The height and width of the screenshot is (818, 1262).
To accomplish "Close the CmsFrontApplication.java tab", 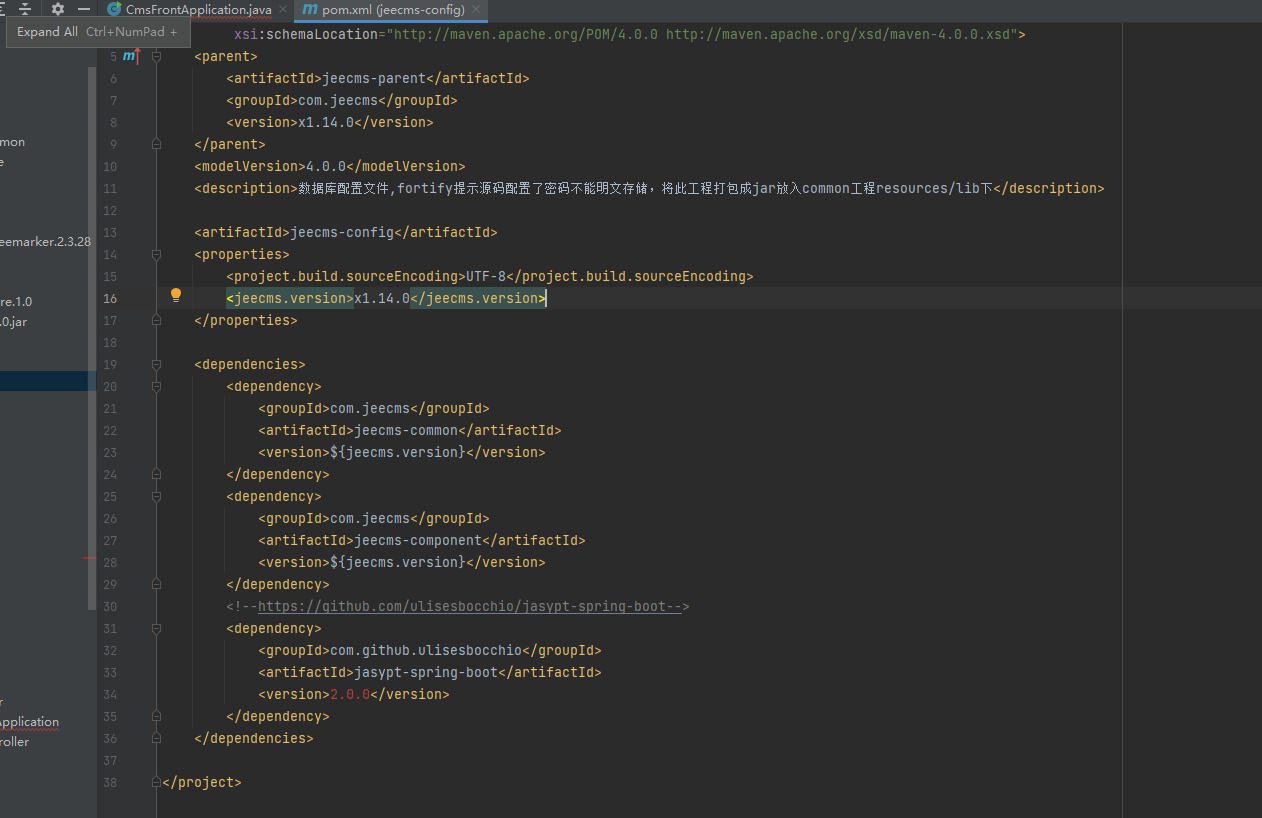I will coord(282,10).
